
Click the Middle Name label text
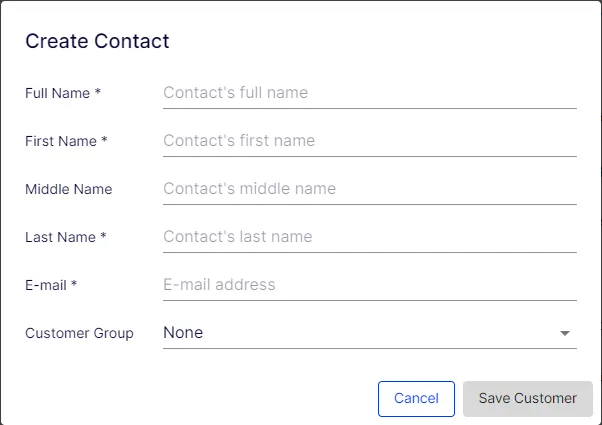(x=69, y=189)
